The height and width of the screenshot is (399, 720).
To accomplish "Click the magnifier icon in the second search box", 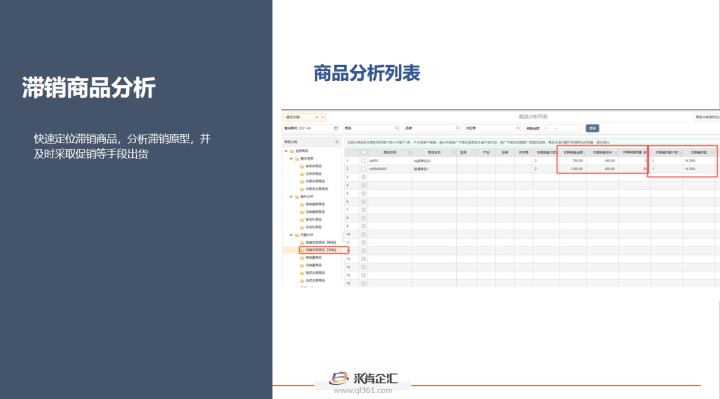I will tap(457, 128).
